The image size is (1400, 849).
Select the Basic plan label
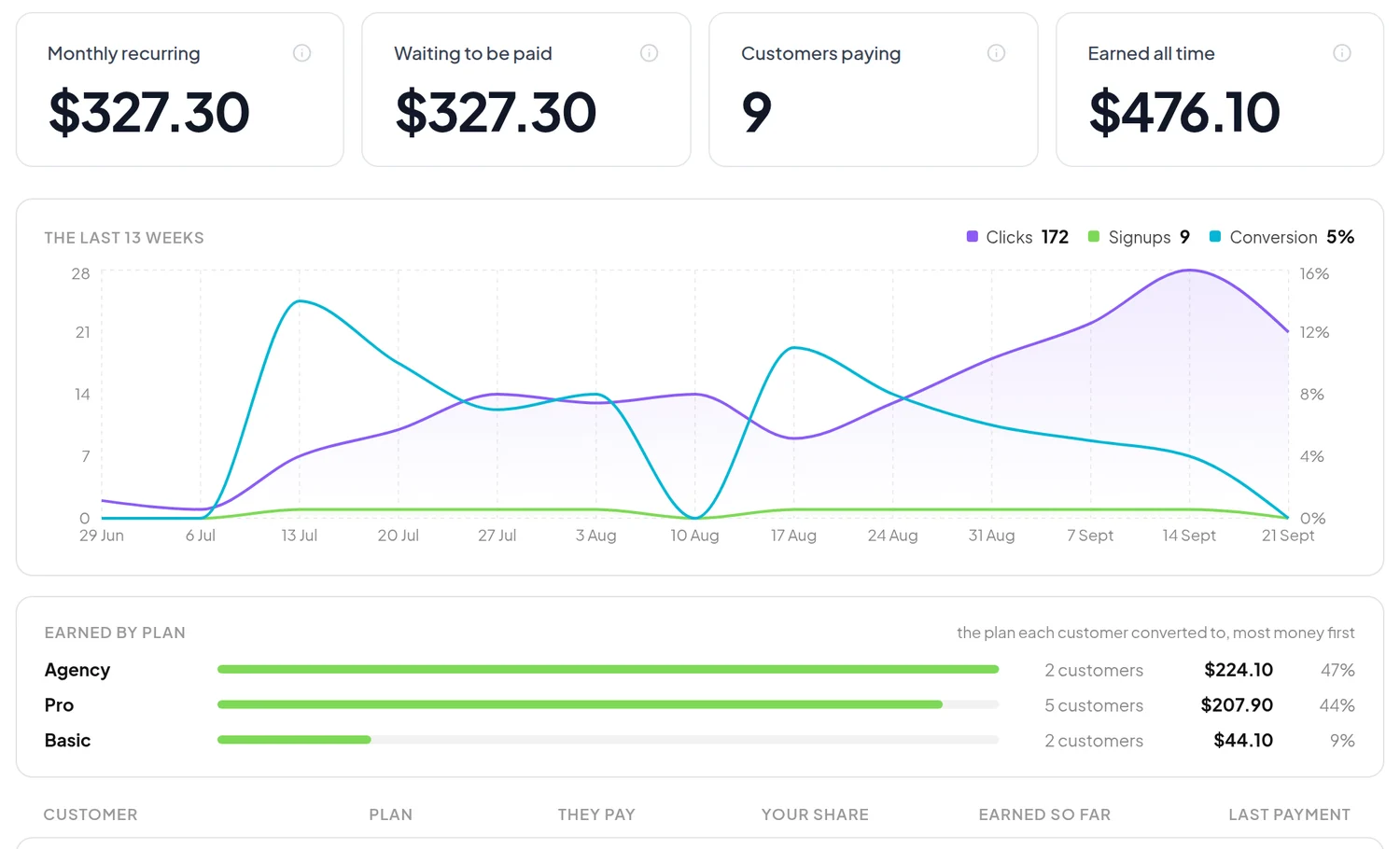[67, 741]
